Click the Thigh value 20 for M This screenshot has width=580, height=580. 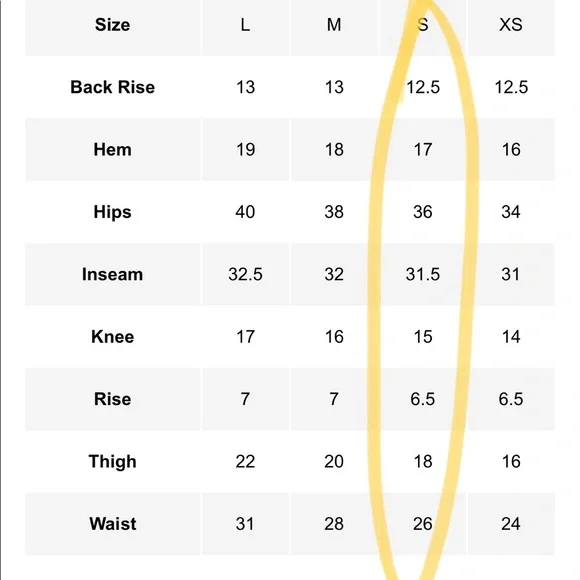(x=334, y=462)
